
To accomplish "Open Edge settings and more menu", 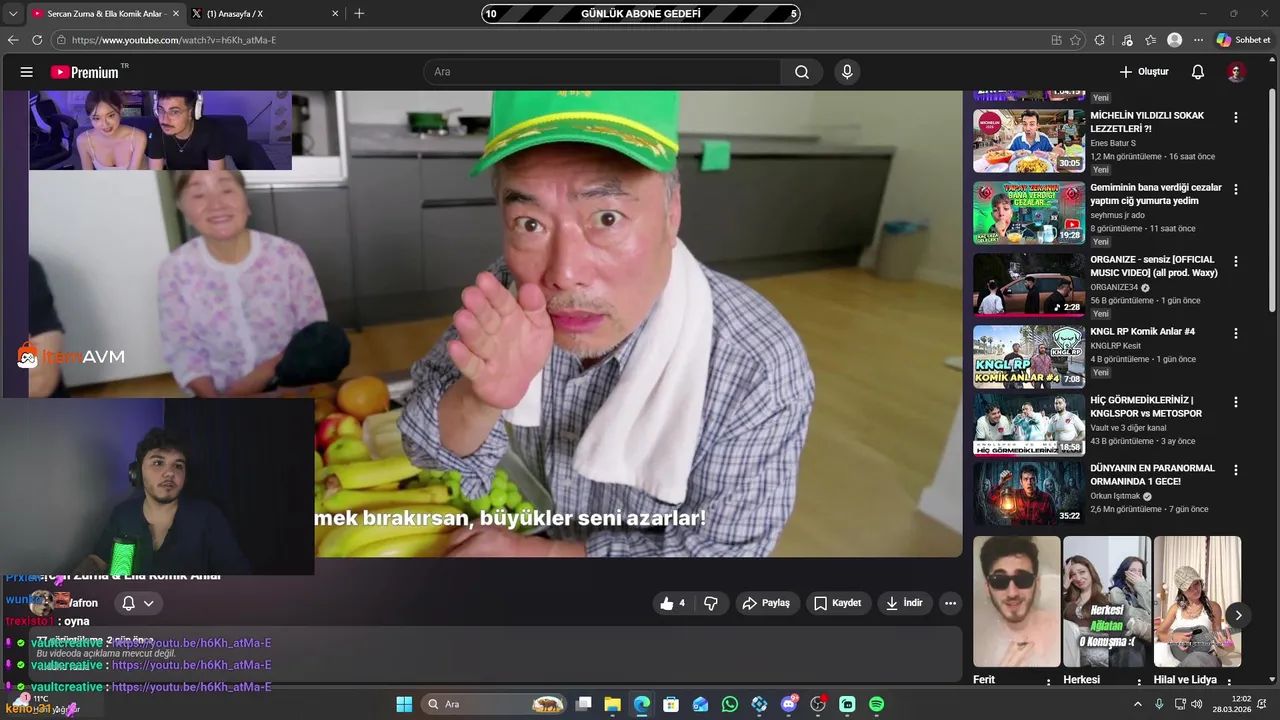I will click(x=1199, y=40).
